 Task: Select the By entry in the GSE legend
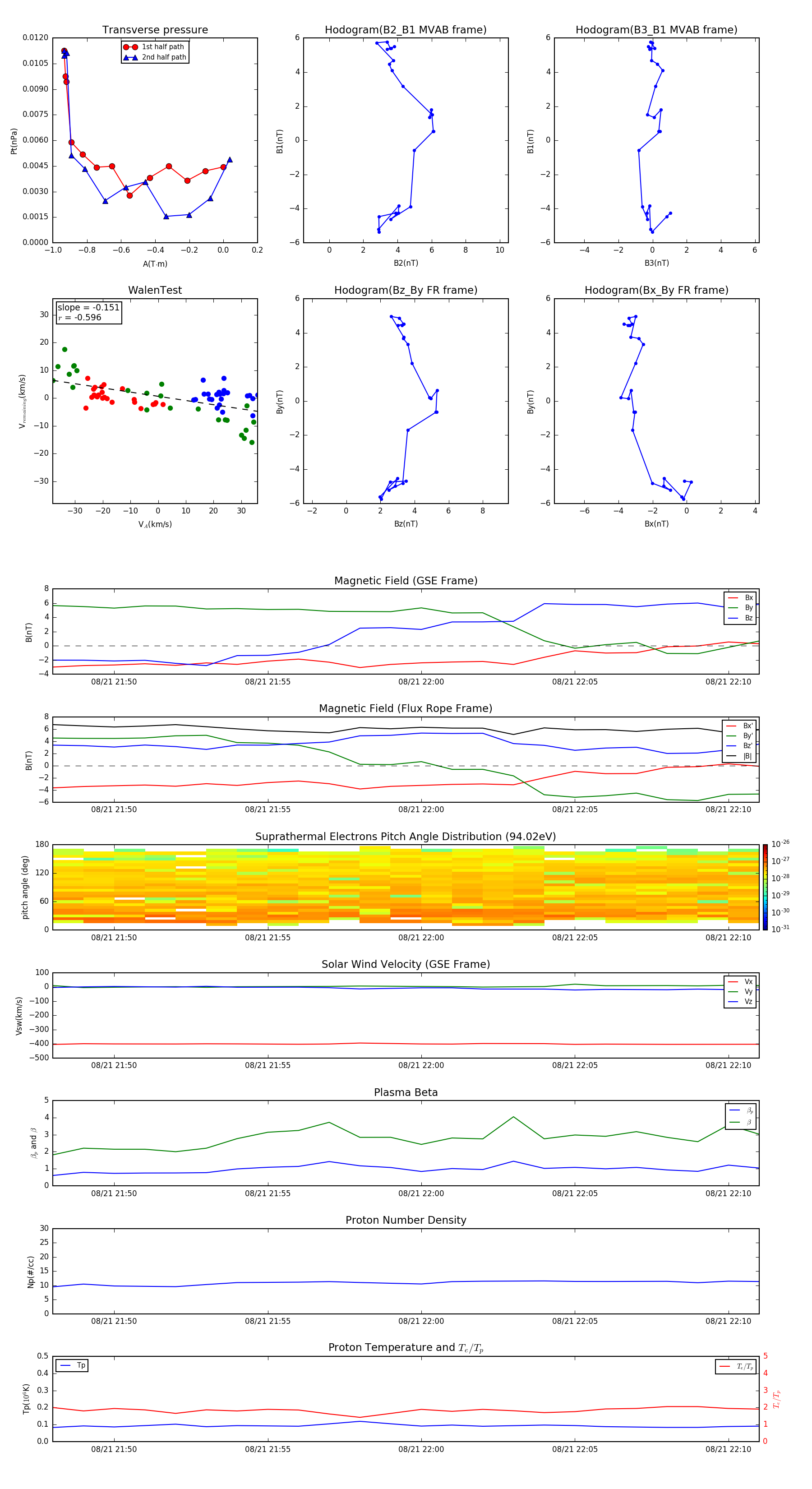click(740, 608)
